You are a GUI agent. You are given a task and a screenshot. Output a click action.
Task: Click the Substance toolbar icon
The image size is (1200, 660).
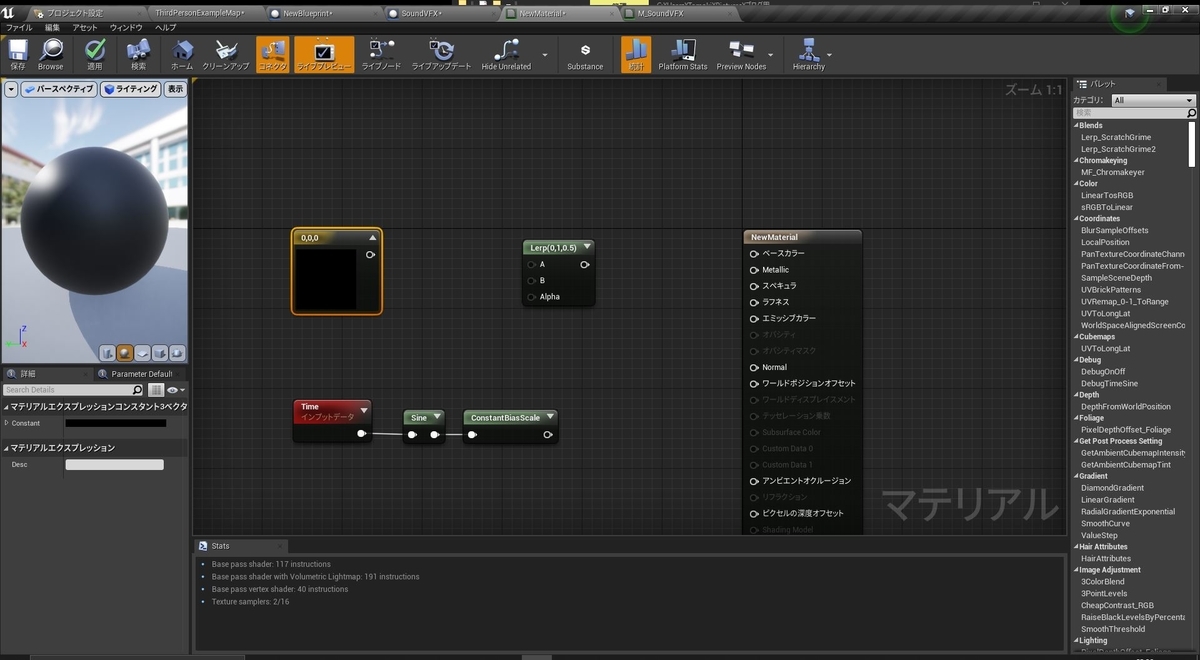pos(585,53)
